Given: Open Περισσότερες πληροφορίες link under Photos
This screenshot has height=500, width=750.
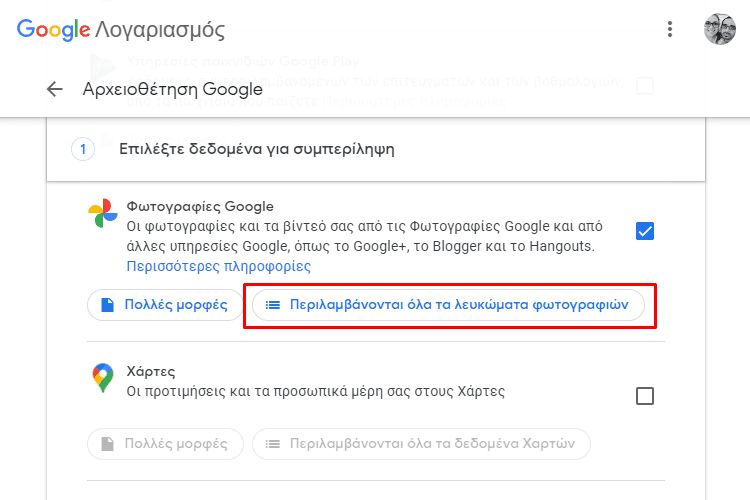Looking at the screenshot, I should click(x=219, y=266).
